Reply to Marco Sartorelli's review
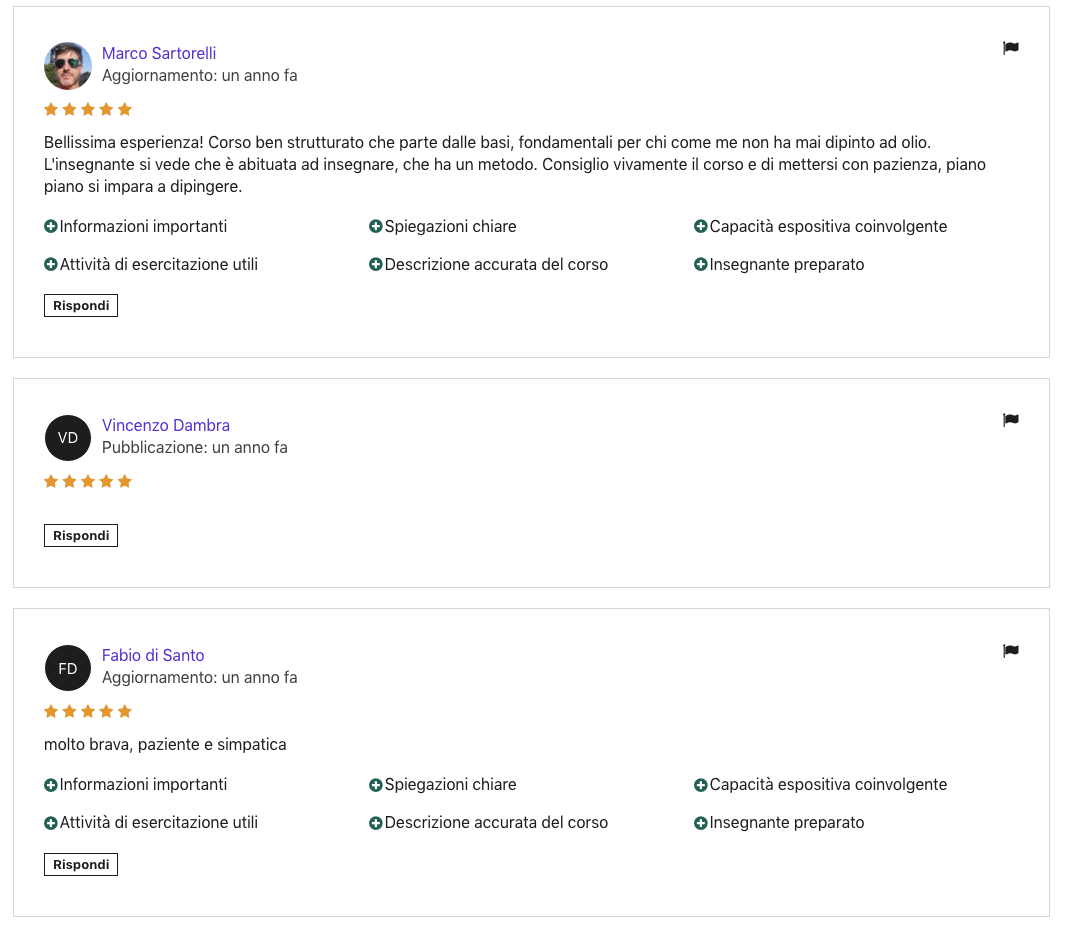Screen dimensions: 1083x934 point(81,305)
